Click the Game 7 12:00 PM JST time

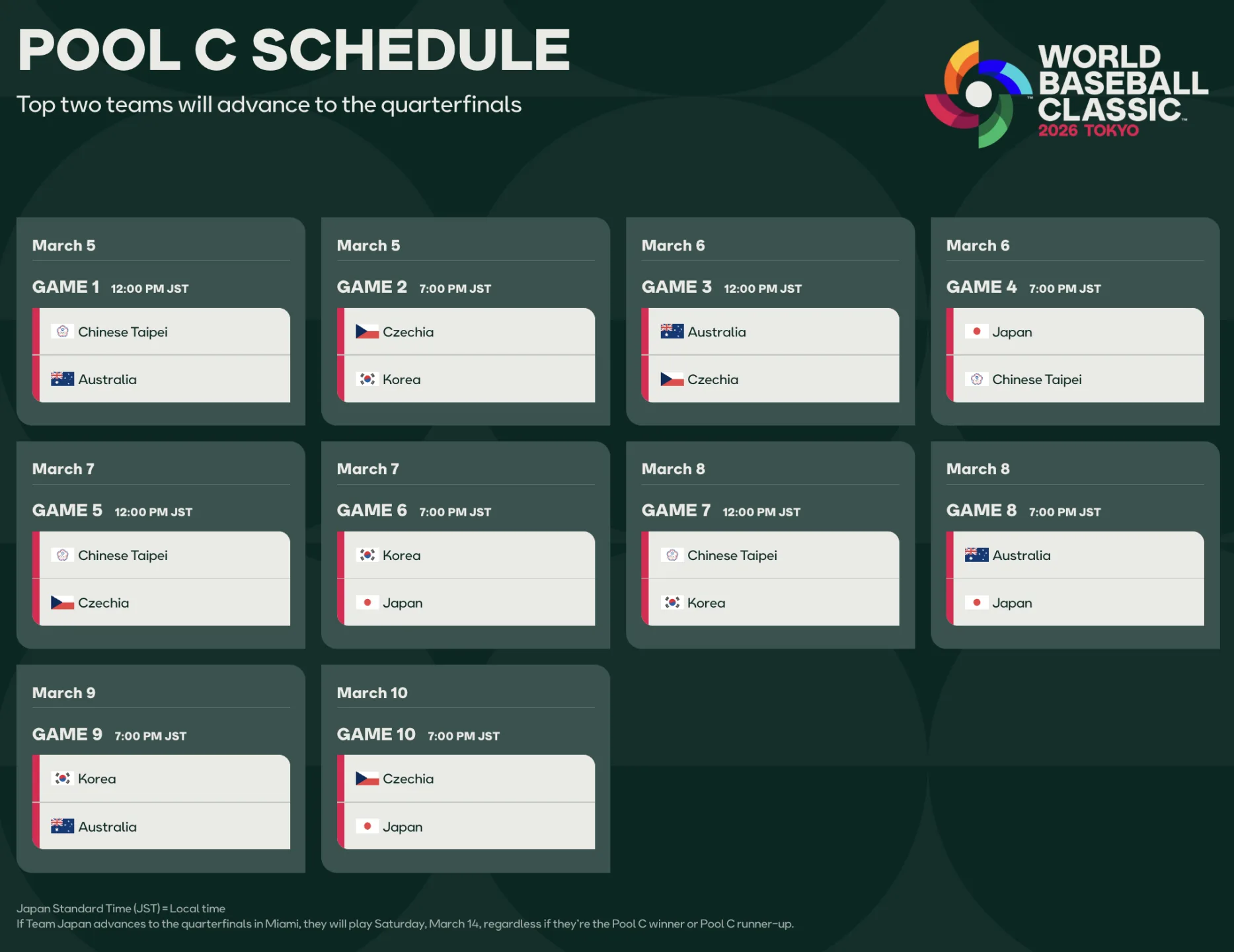pyautogui.click(x=761, y=512)
